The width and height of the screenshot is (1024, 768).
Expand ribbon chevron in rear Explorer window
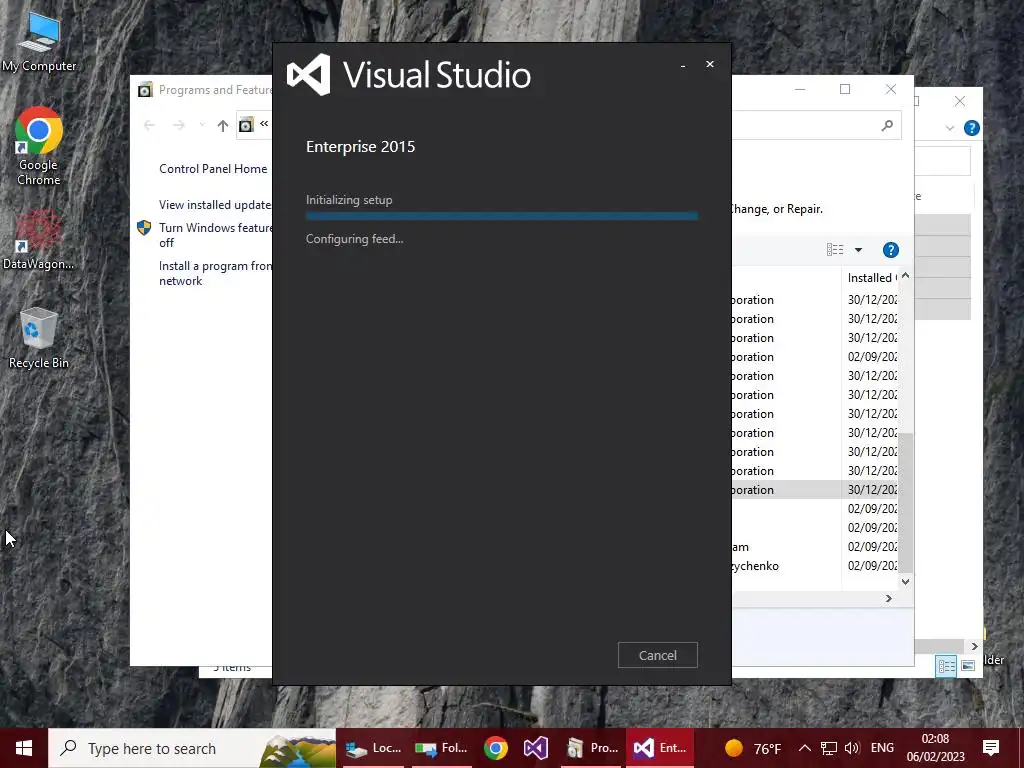[950, 128]
